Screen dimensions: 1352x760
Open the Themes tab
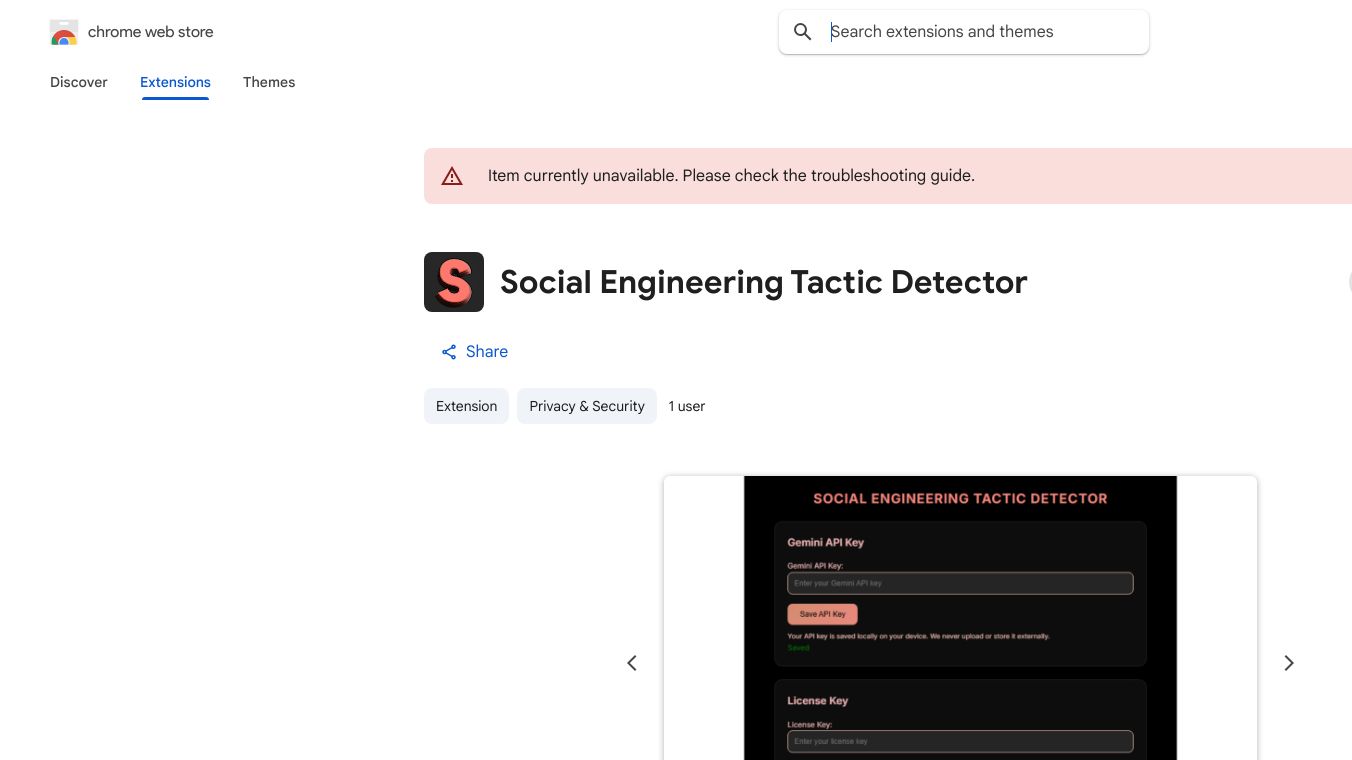269,82
